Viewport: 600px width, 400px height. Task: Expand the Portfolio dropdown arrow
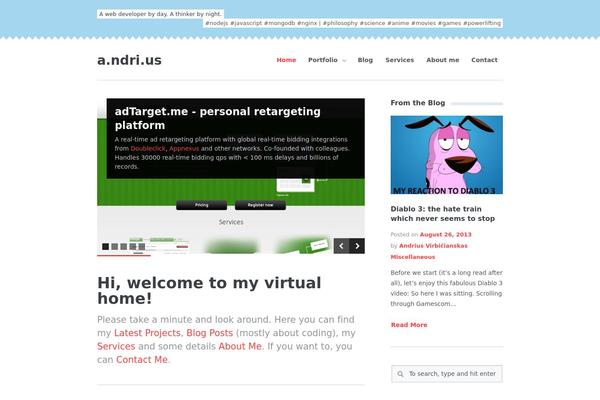(344, 60)
